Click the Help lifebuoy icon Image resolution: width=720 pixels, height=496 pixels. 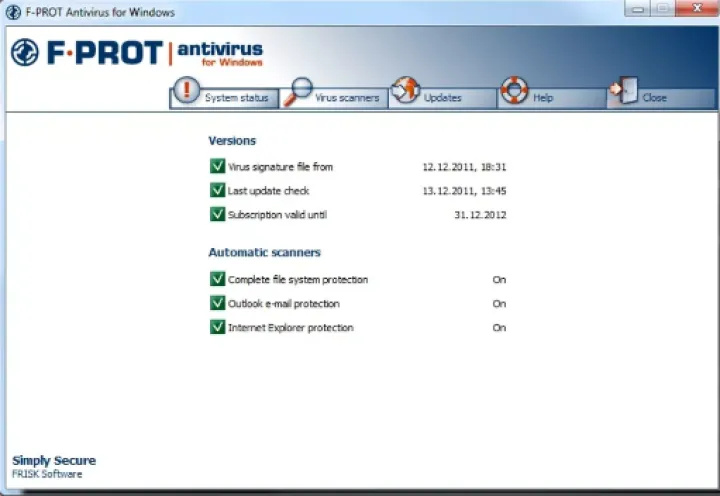click(515, 91)
